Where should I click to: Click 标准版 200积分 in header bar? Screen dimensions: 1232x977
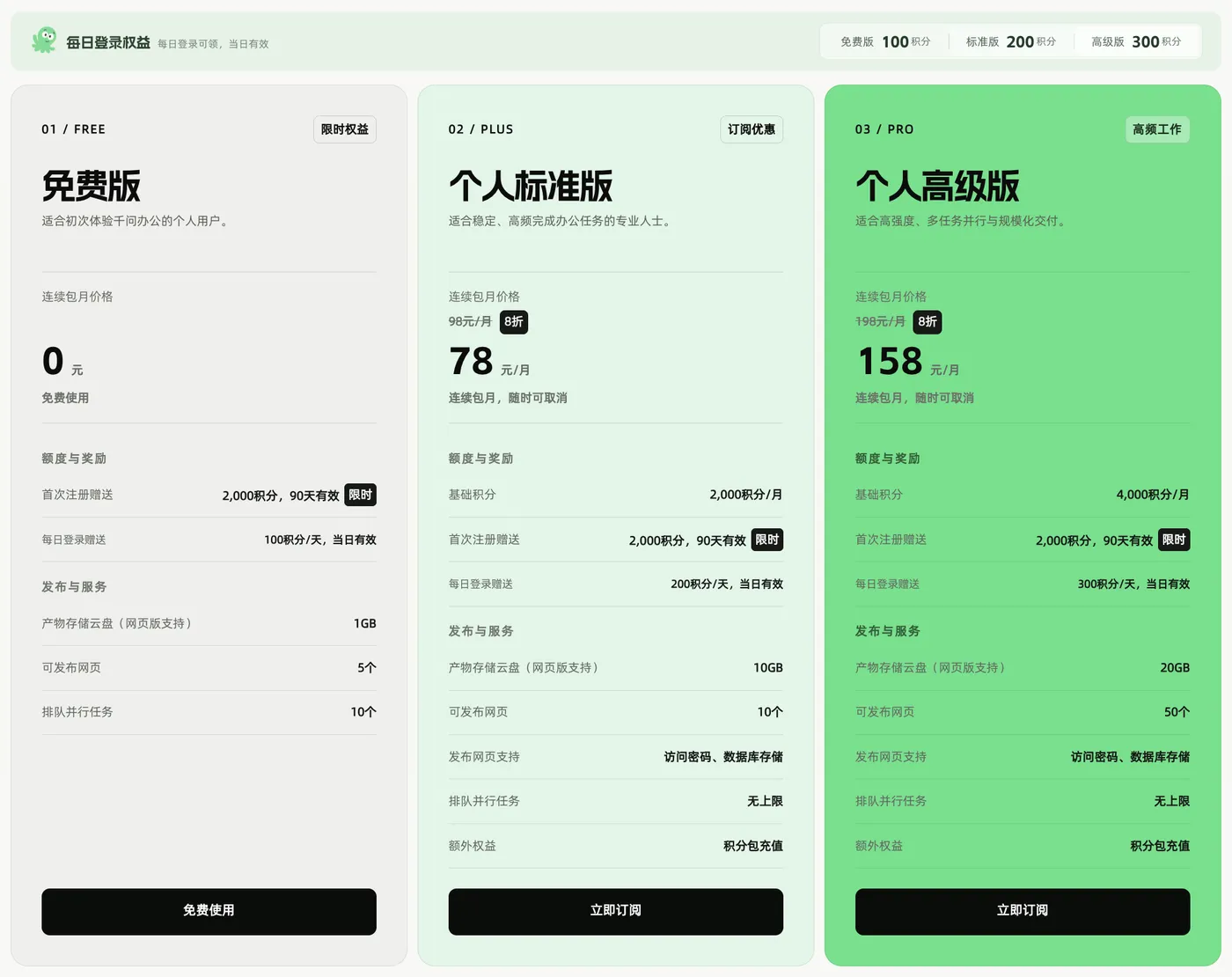pyautogui.click(x=1011, y=41)
